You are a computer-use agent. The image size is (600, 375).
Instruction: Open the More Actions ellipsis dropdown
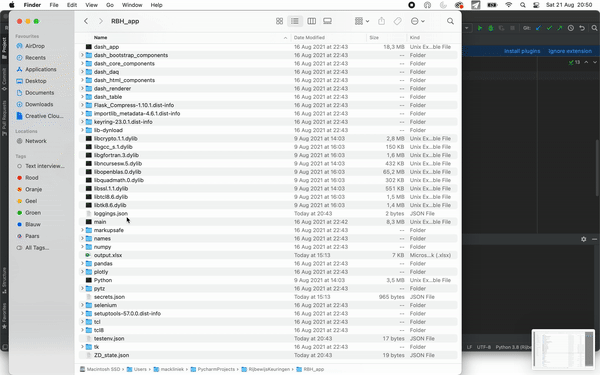[417, 21]
